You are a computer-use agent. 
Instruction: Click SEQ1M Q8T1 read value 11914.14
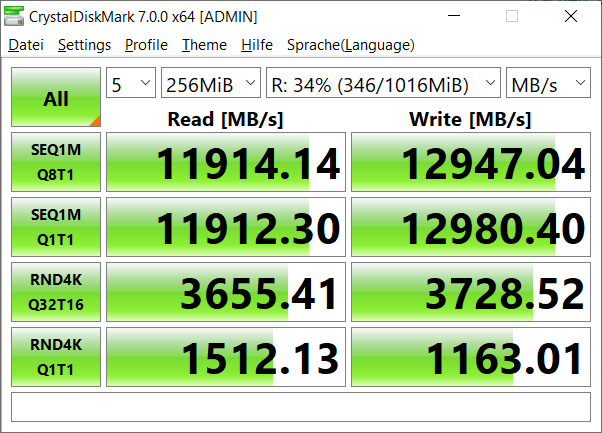pos(226,162)
